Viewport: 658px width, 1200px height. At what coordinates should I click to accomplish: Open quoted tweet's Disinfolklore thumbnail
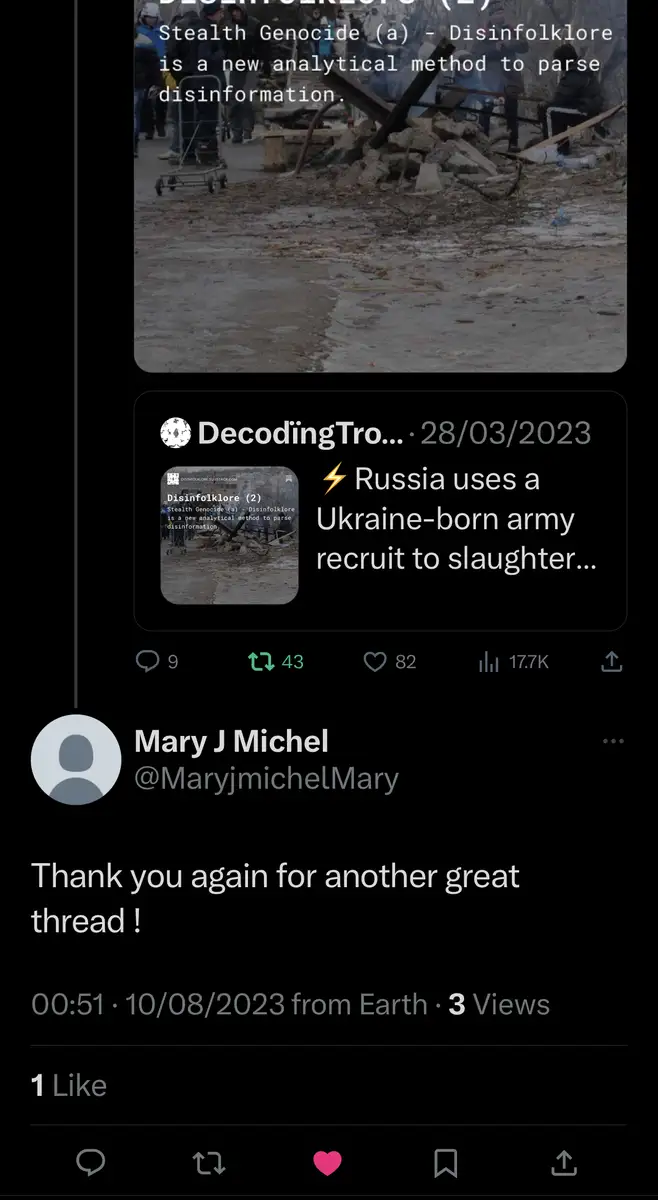tap(229, 535)
